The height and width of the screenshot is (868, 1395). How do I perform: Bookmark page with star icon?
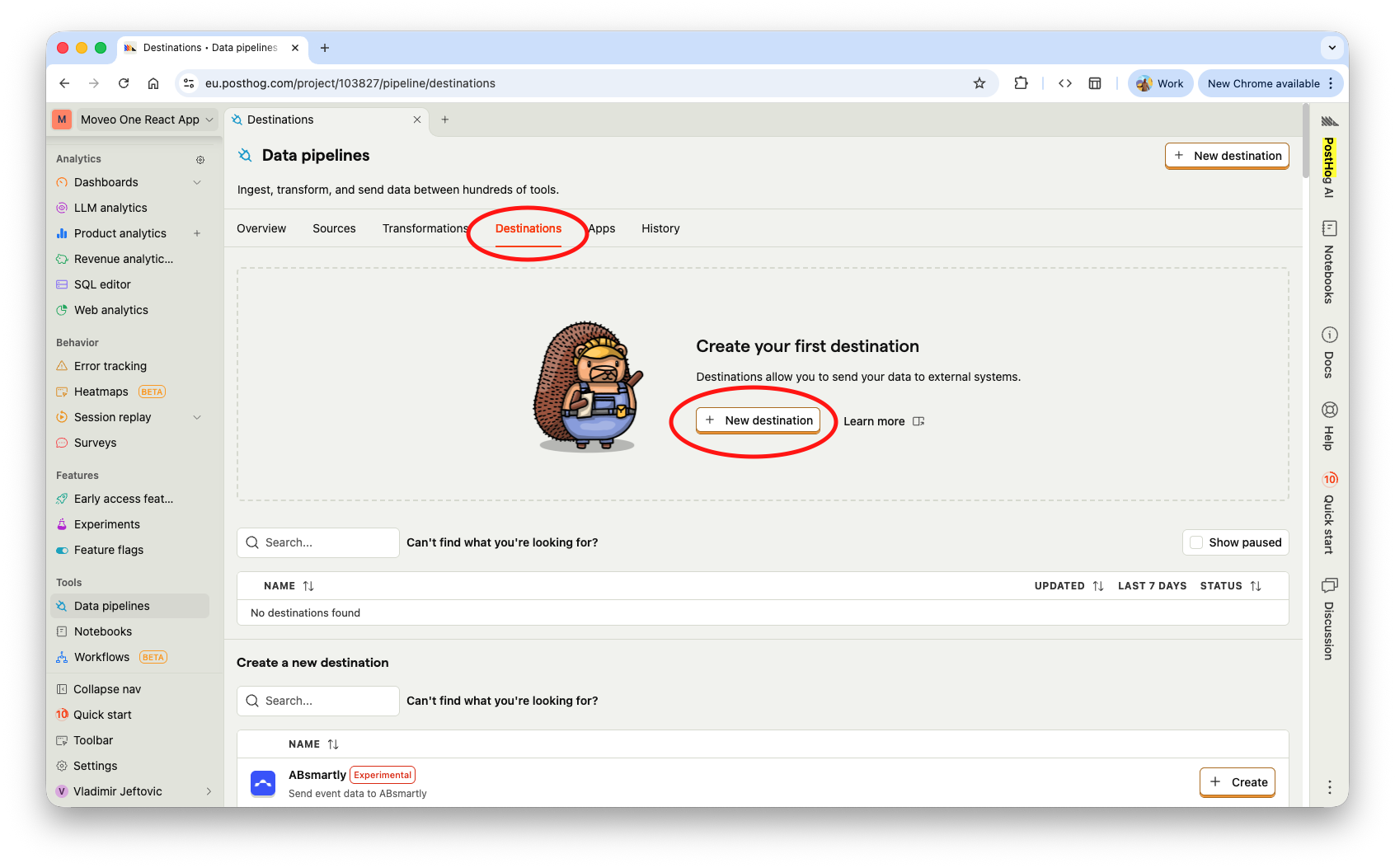point(979,83)
